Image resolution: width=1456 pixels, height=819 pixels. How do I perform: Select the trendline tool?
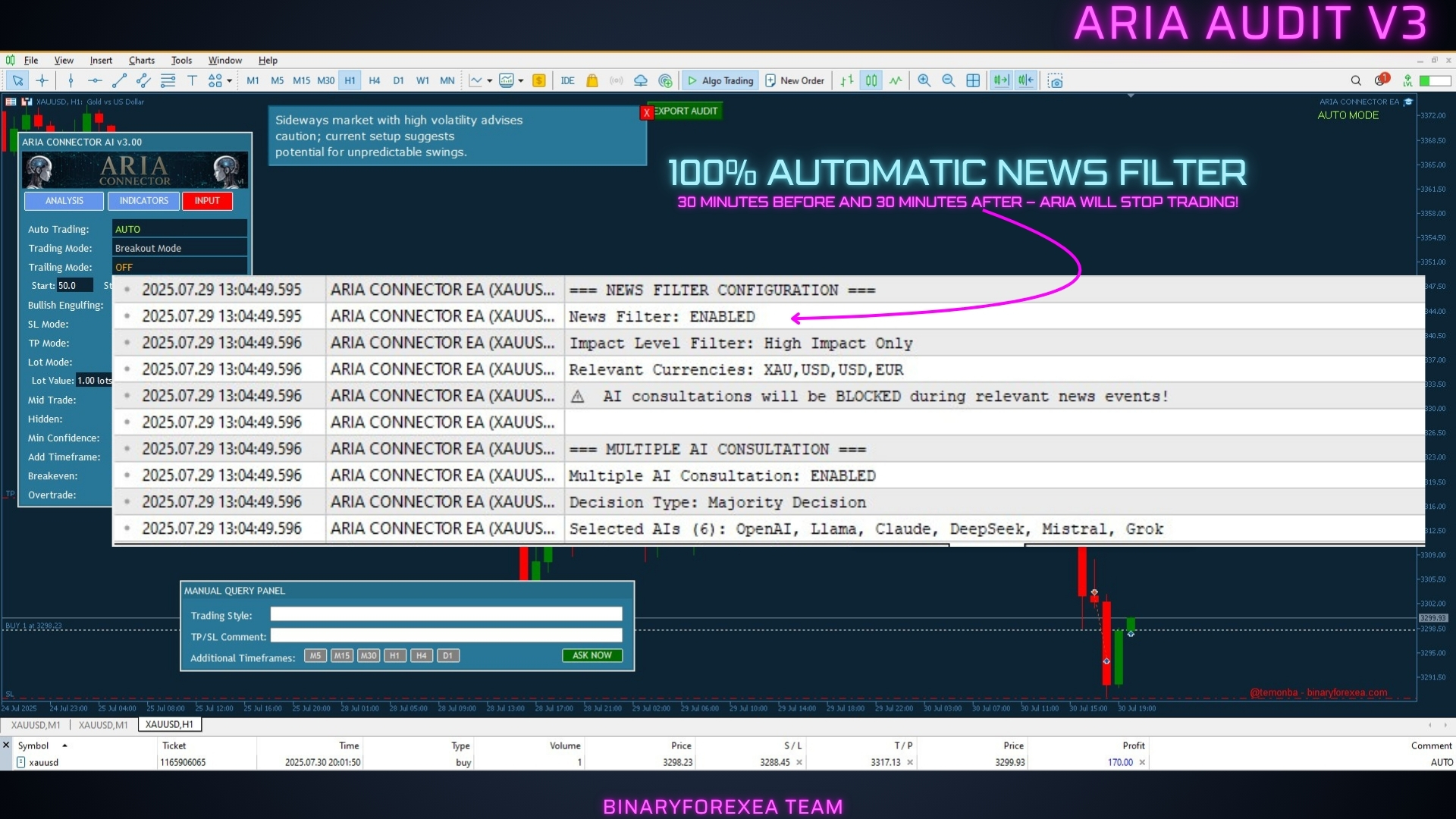119,80
